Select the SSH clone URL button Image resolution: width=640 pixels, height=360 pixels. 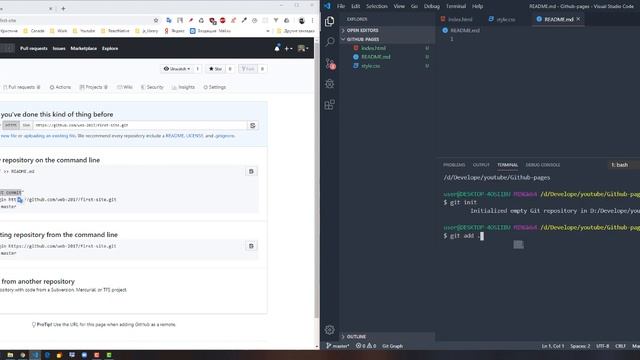pyautogui.click(x=26, y=125)
